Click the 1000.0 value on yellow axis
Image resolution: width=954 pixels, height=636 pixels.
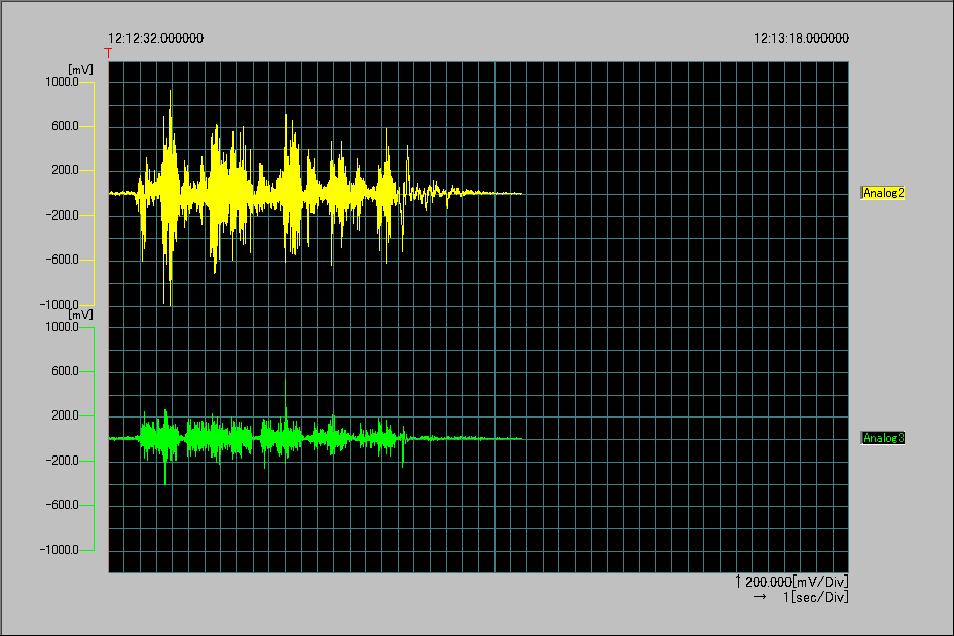tap(62, 82)
